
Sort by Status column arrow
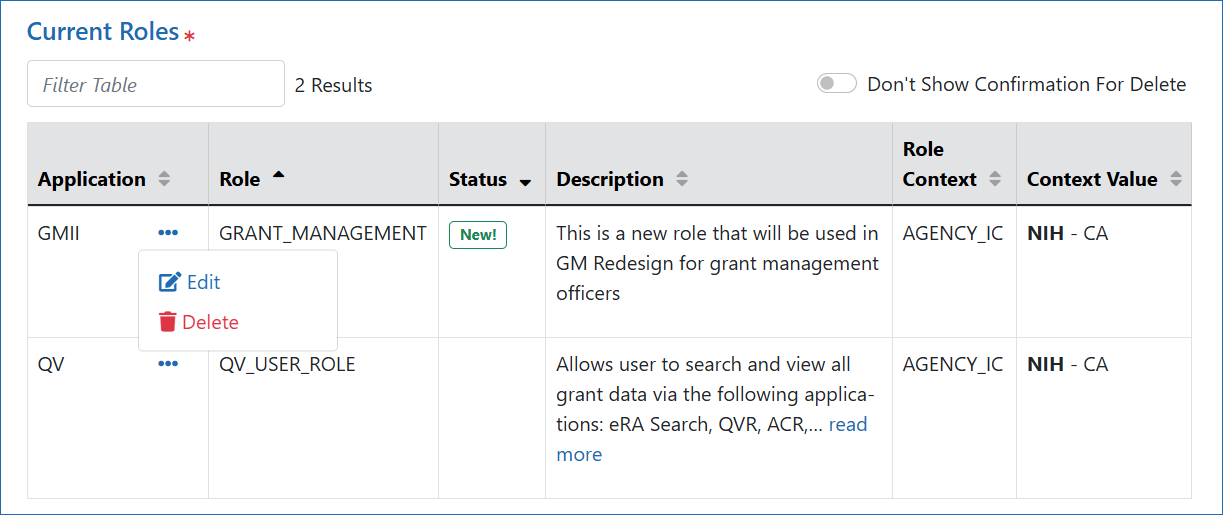(x=525, y=182)
